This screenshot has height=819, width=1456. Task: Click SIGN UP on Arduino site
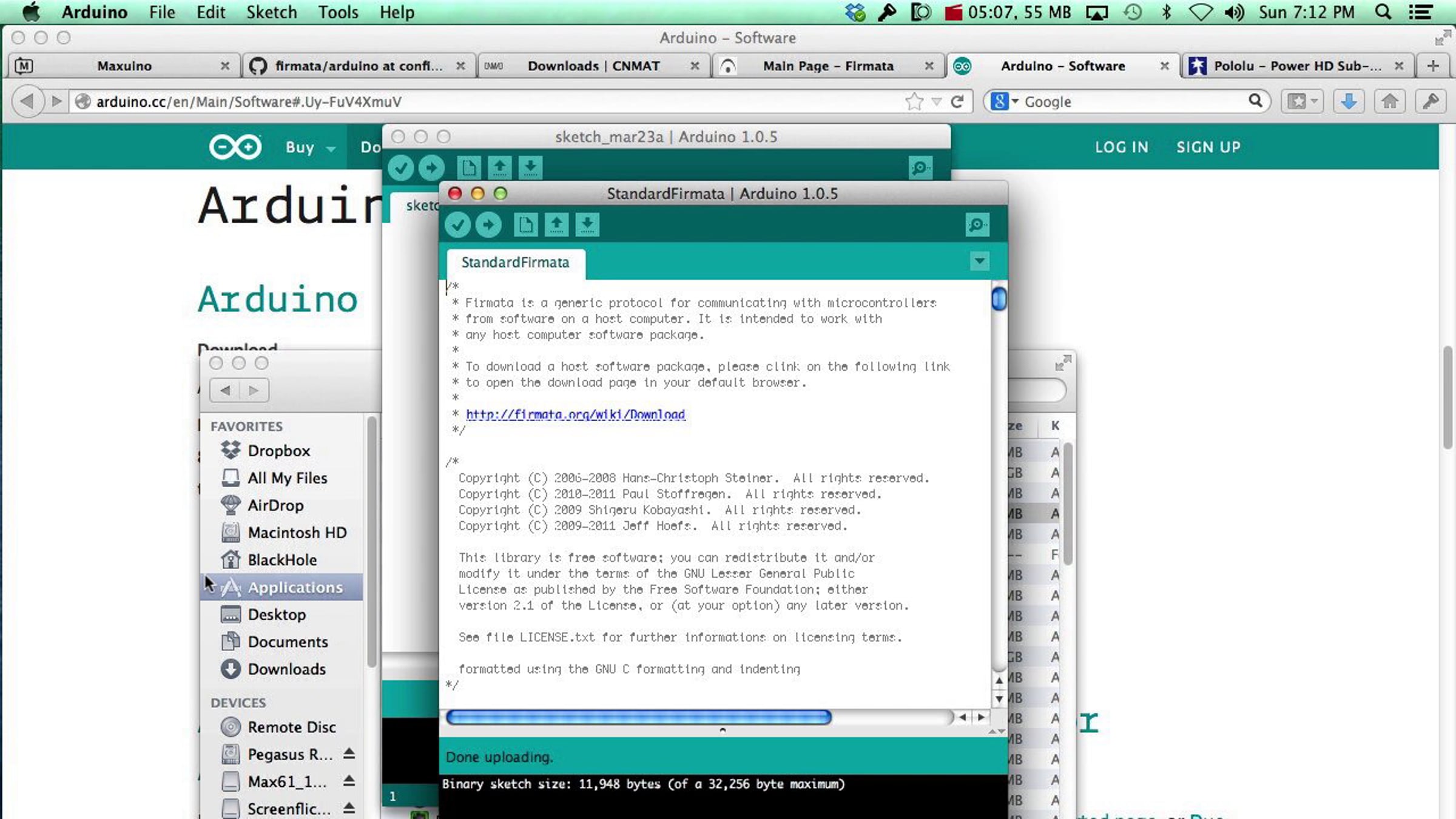tap(1208, 147)
